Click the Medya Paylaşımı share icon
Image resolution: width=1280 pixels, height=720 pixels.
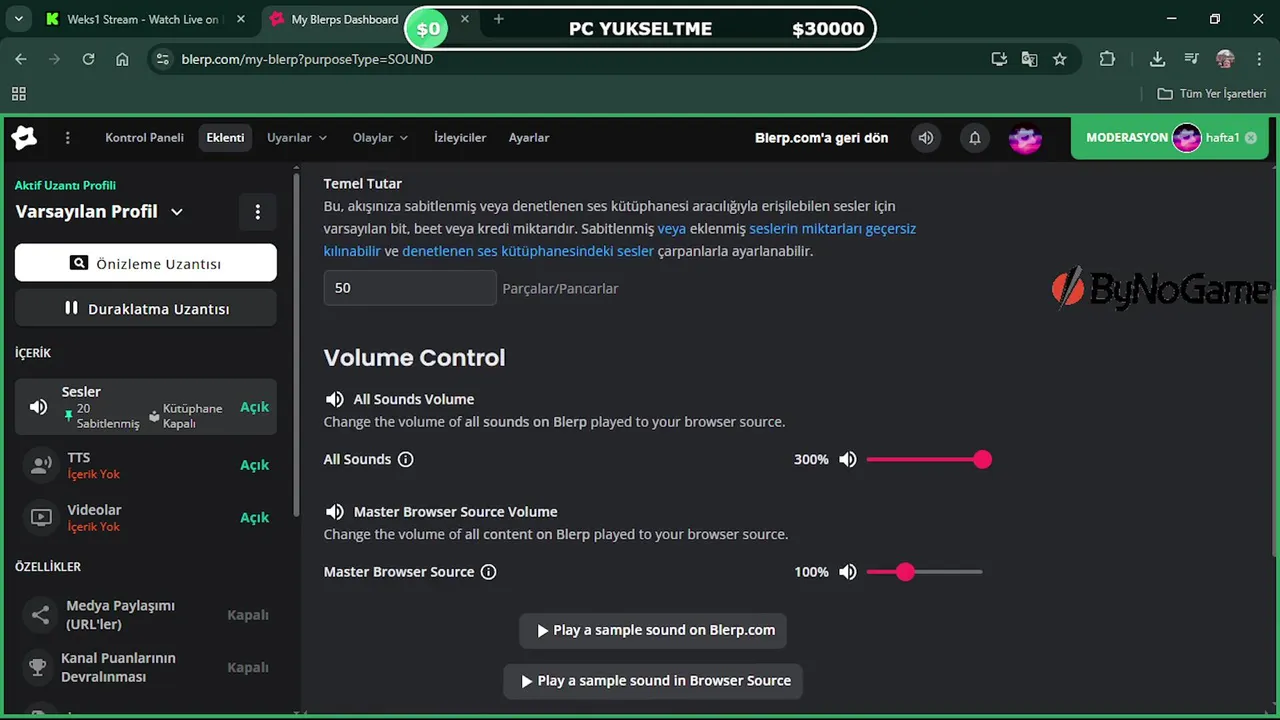pos(40,615)
